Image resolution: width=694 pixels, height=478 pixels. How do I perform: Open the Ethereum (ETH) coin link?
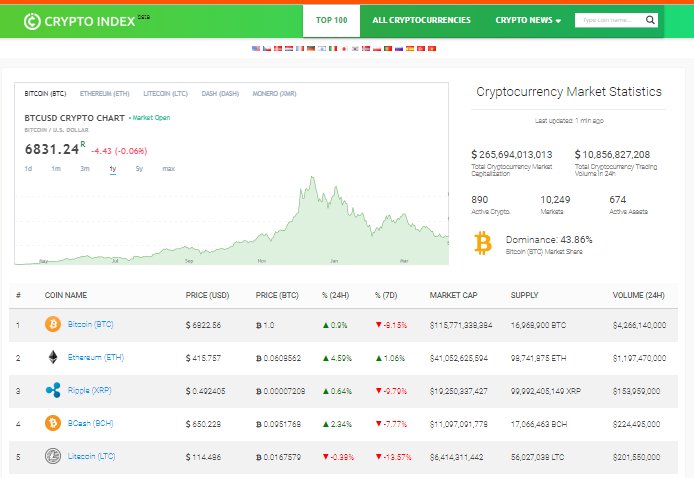click(96, 357)
